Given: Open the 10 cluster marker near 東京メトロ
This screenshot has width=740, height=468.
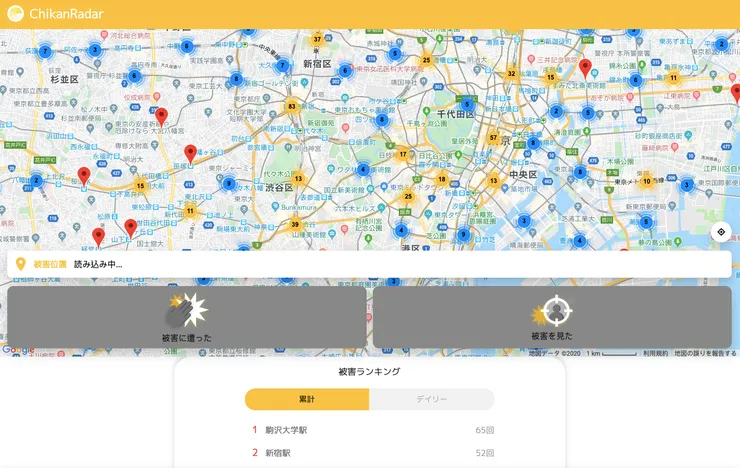Looking at the screenshot, I should click(647, 181).
